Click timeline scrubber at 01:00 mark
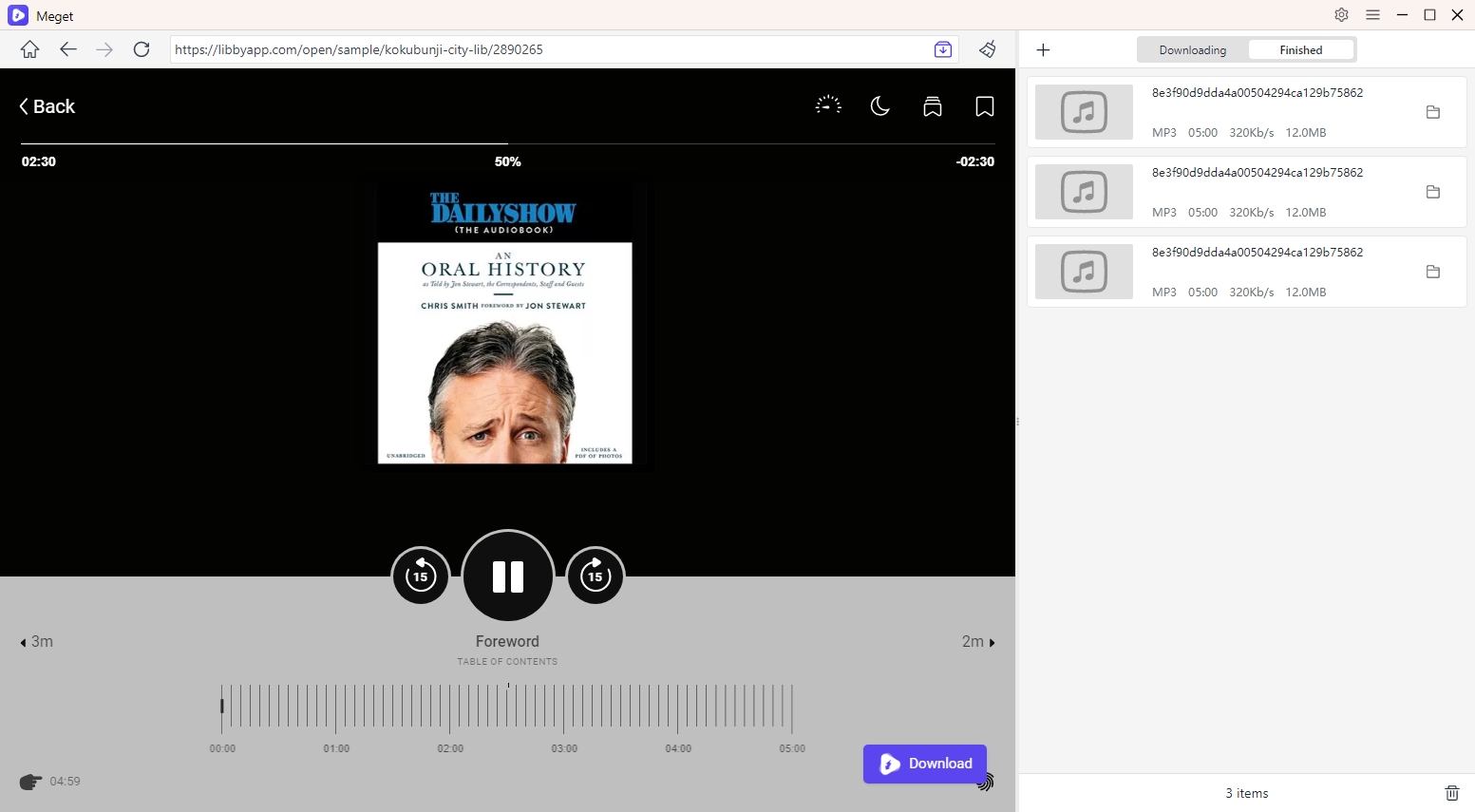 point(336,708)
